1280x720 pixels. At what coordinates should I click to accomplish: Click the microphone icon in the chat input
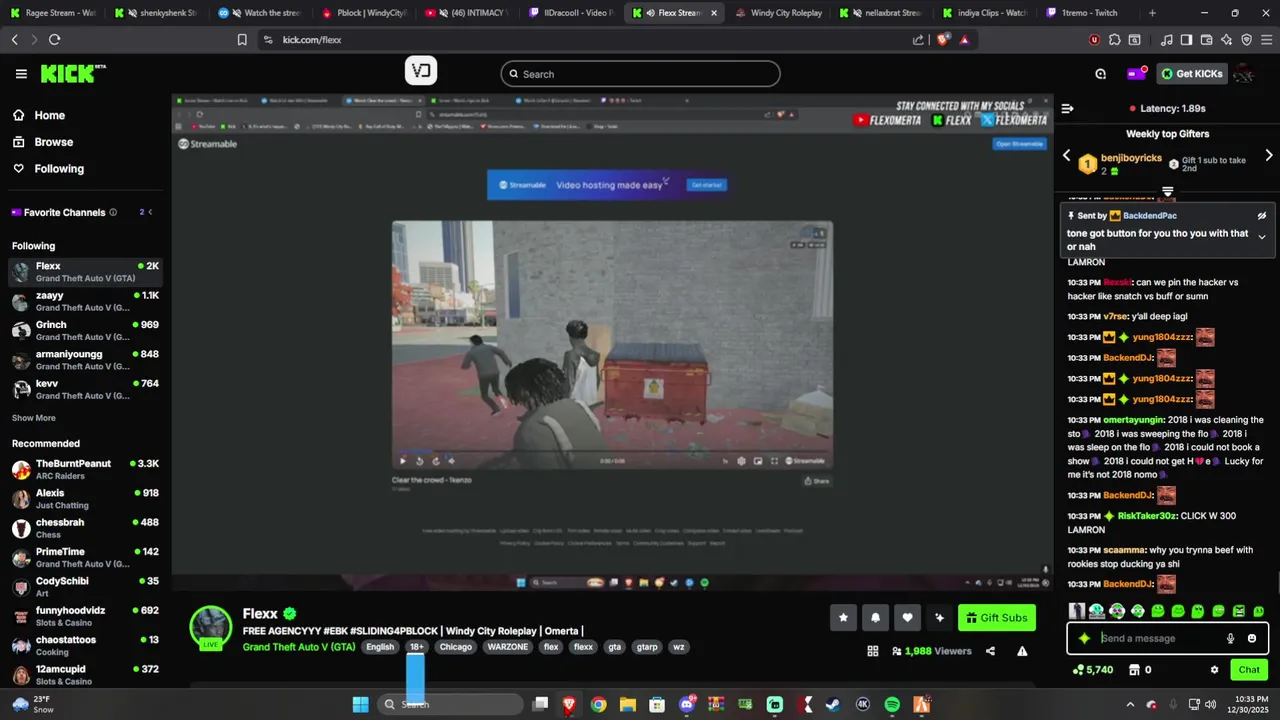1231,638
